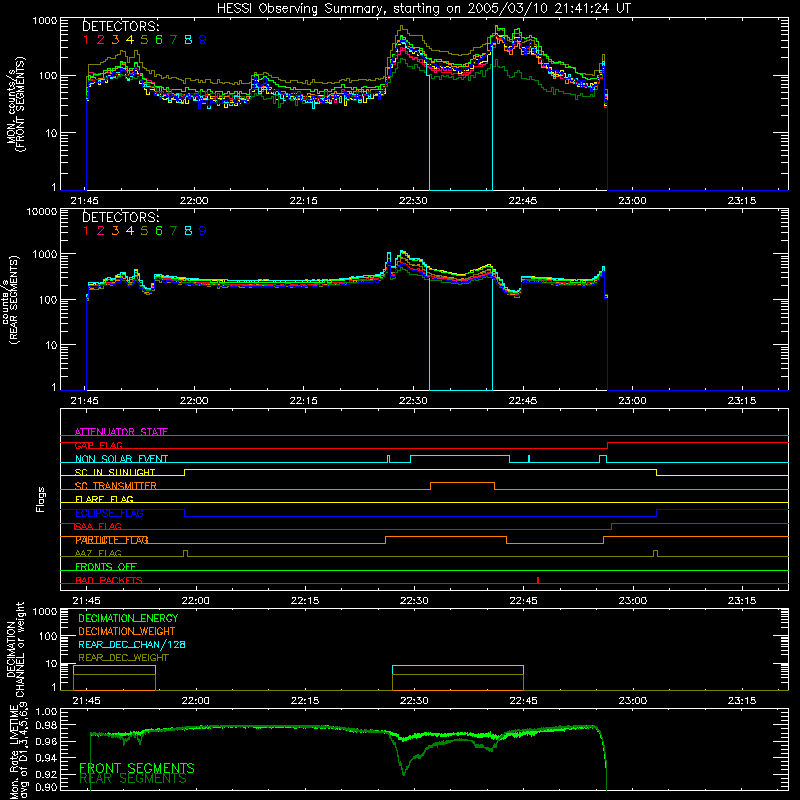800x800 pixels.
Task: Click FRONT SEGMENTS legend in livetime plot
Action: tap(137, 768)
